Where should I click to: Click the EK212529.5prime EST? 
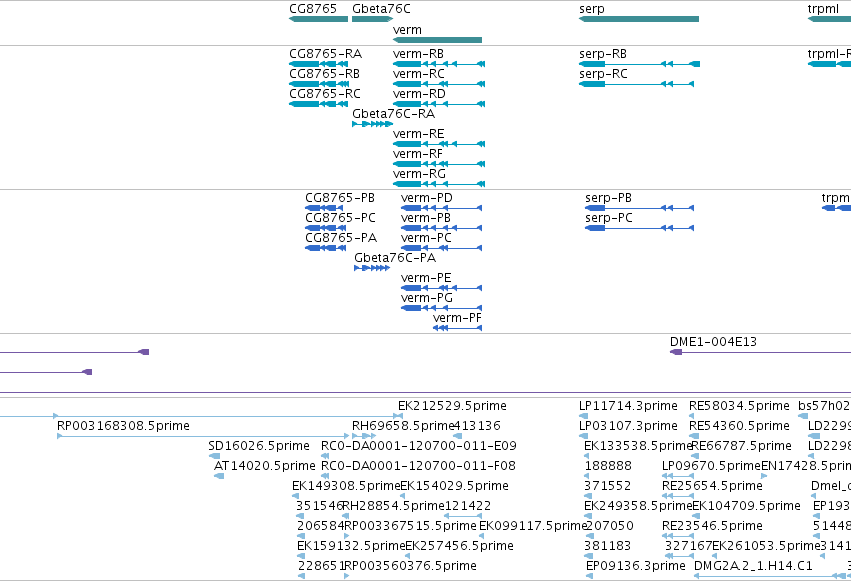[401, 416]
